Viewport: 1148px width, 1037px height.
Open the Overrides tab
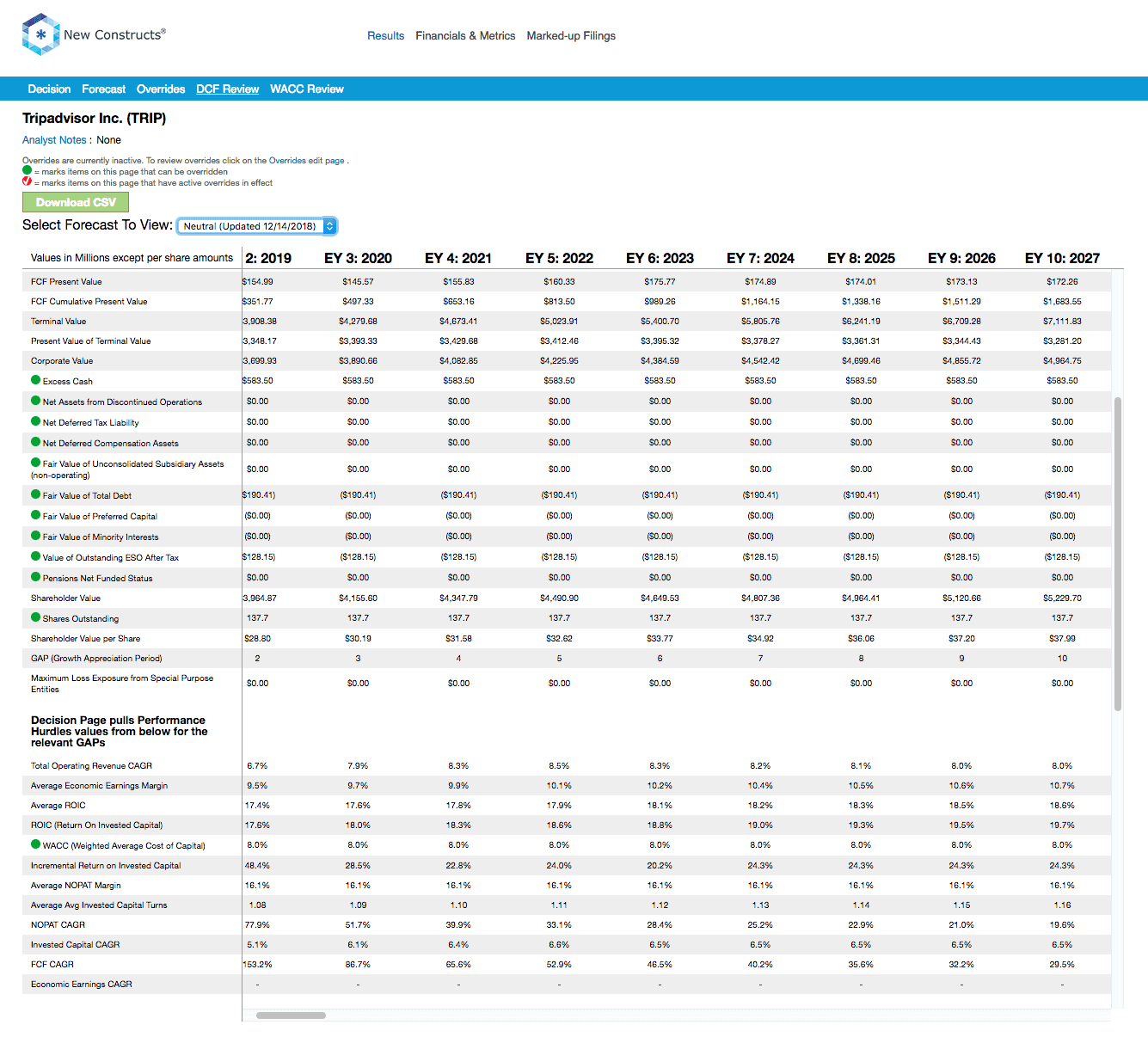click(x=161, y=89)
